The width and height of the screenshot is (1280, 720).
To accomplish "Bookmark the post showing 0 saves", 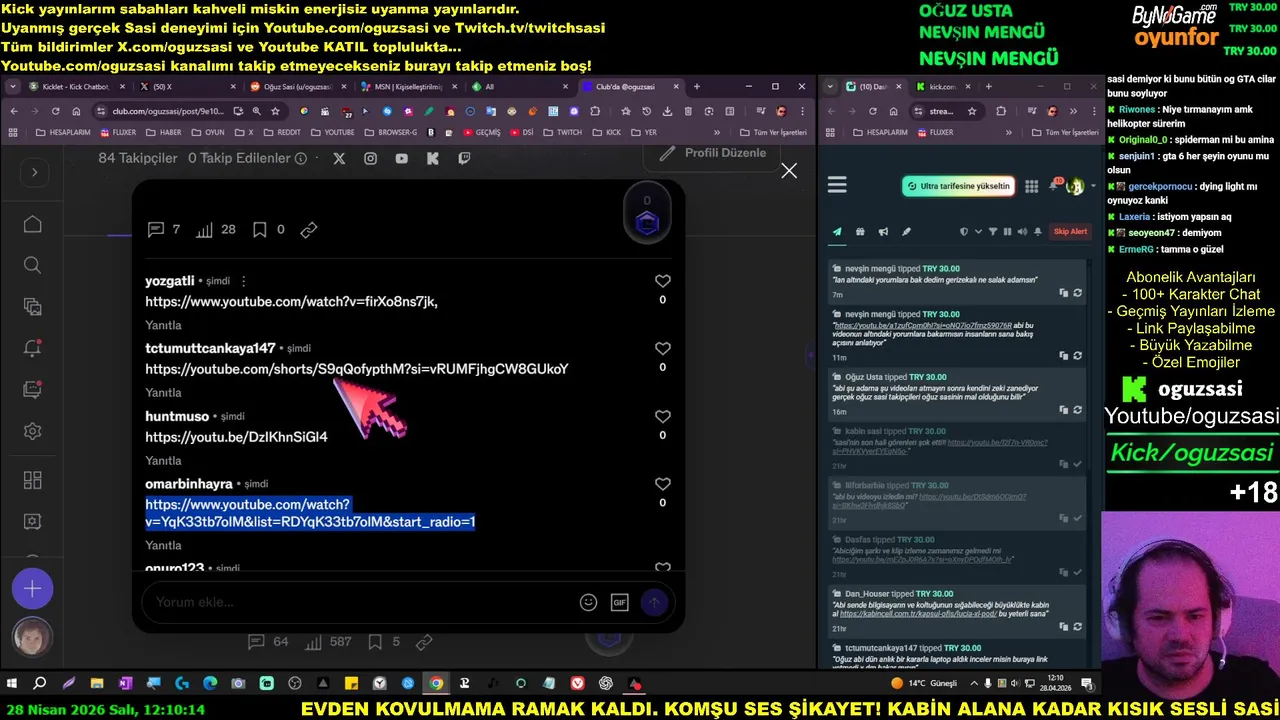I will [x=259, y=229].
